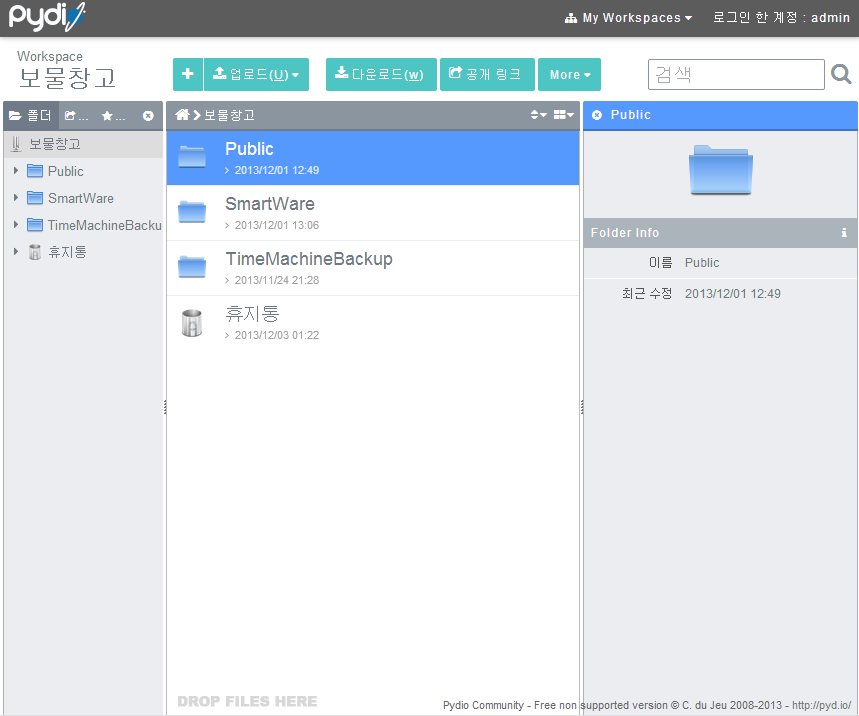Viewport: 859px width, 716px height.
Task: Open the view mode switcher dropdown
Action: [564, 115]
